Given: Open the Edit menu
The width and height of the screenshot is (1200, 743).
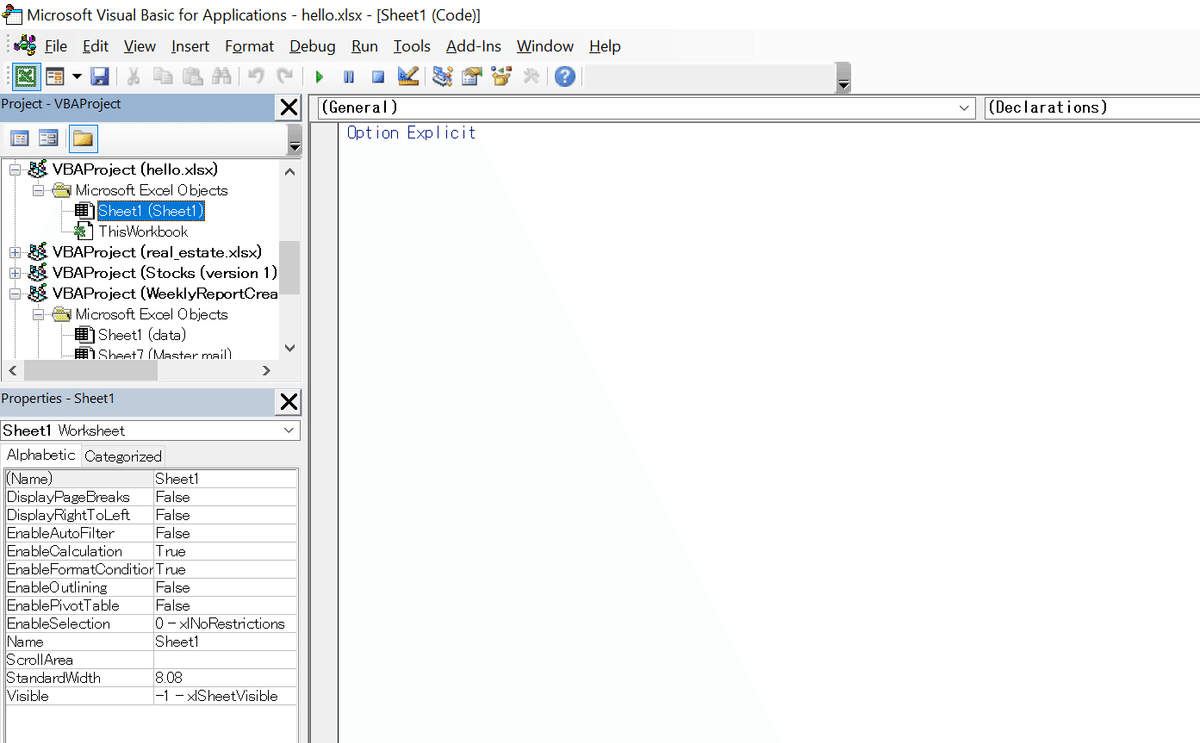Looking at the screenshot, I should (96, 46).
